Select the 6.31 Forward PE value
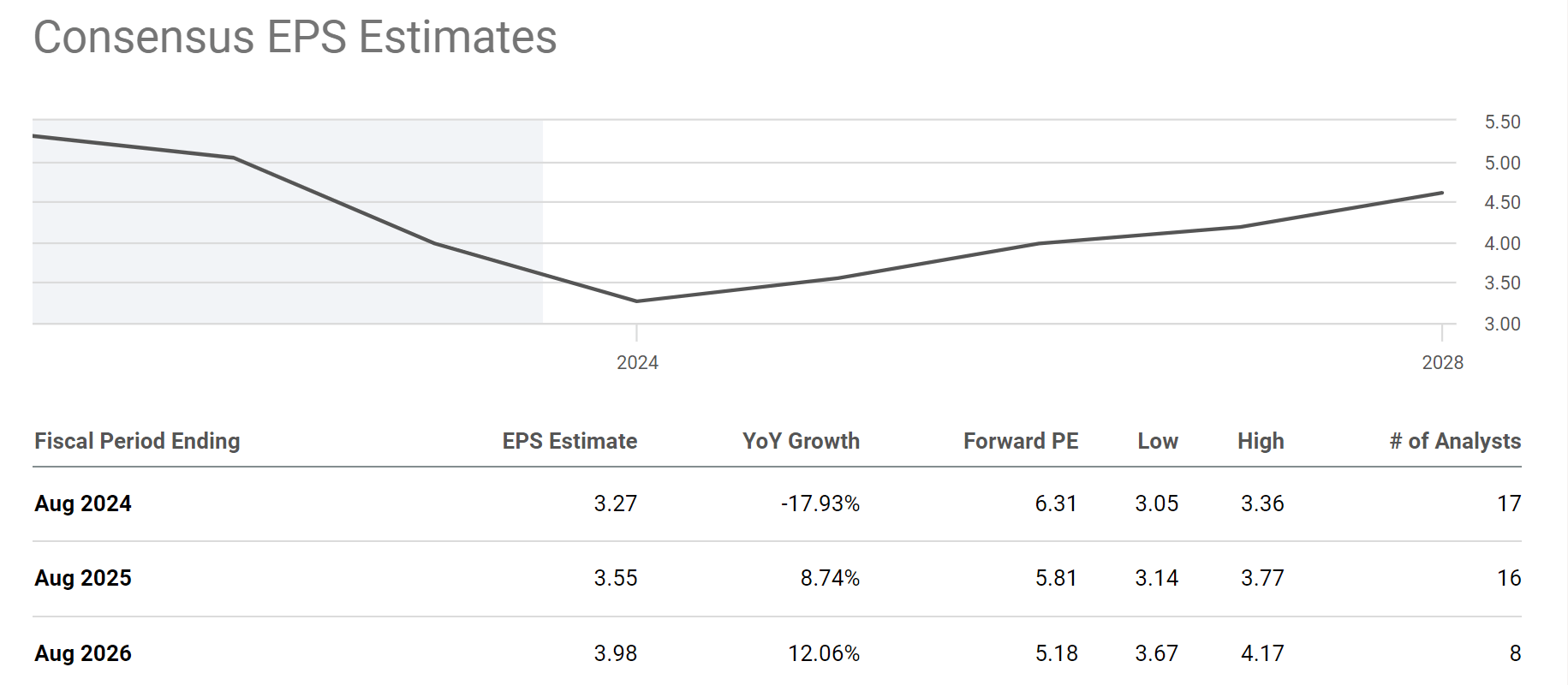 (1056, 503)
